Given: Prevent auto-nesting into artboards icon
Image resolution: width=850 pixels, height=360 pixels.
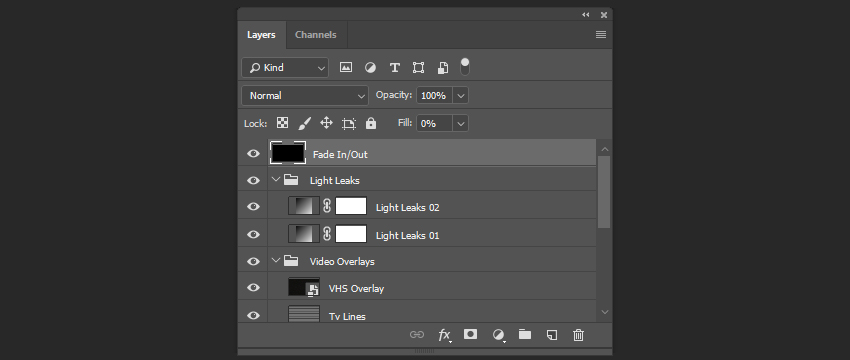Looking at the screenshot, I should (x=349, y=124).
